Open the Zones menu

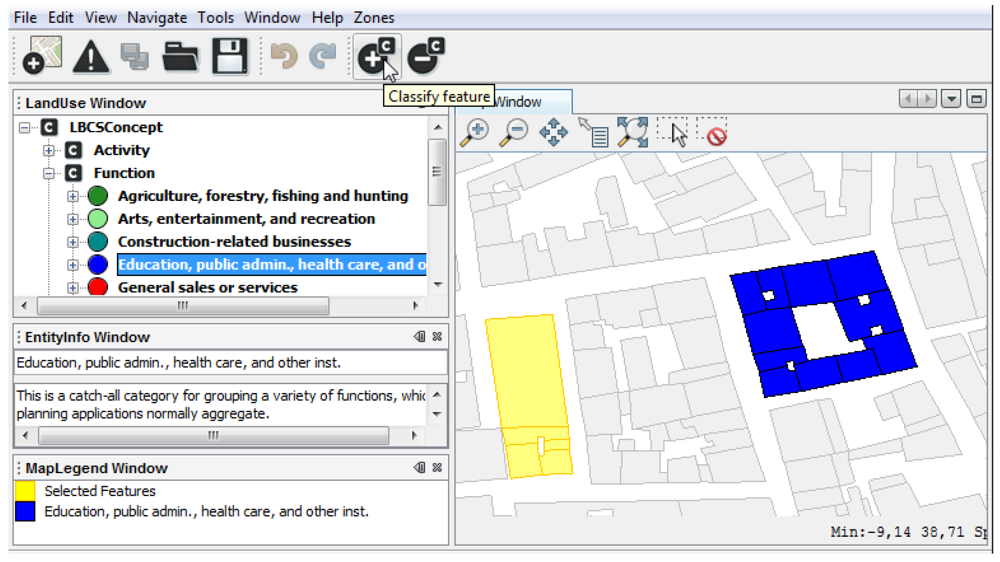tap(374, 17)
